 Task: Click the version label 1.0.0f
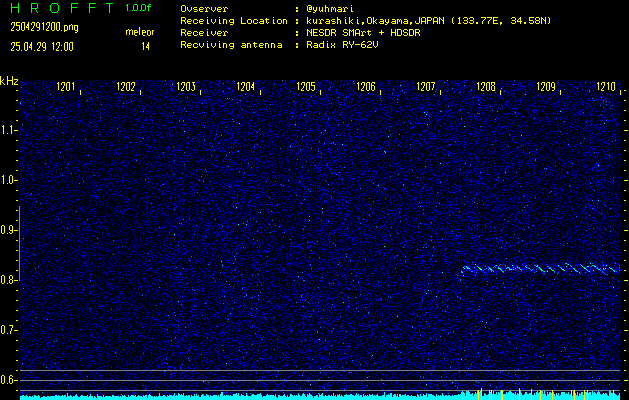click(x=139, y=8)
